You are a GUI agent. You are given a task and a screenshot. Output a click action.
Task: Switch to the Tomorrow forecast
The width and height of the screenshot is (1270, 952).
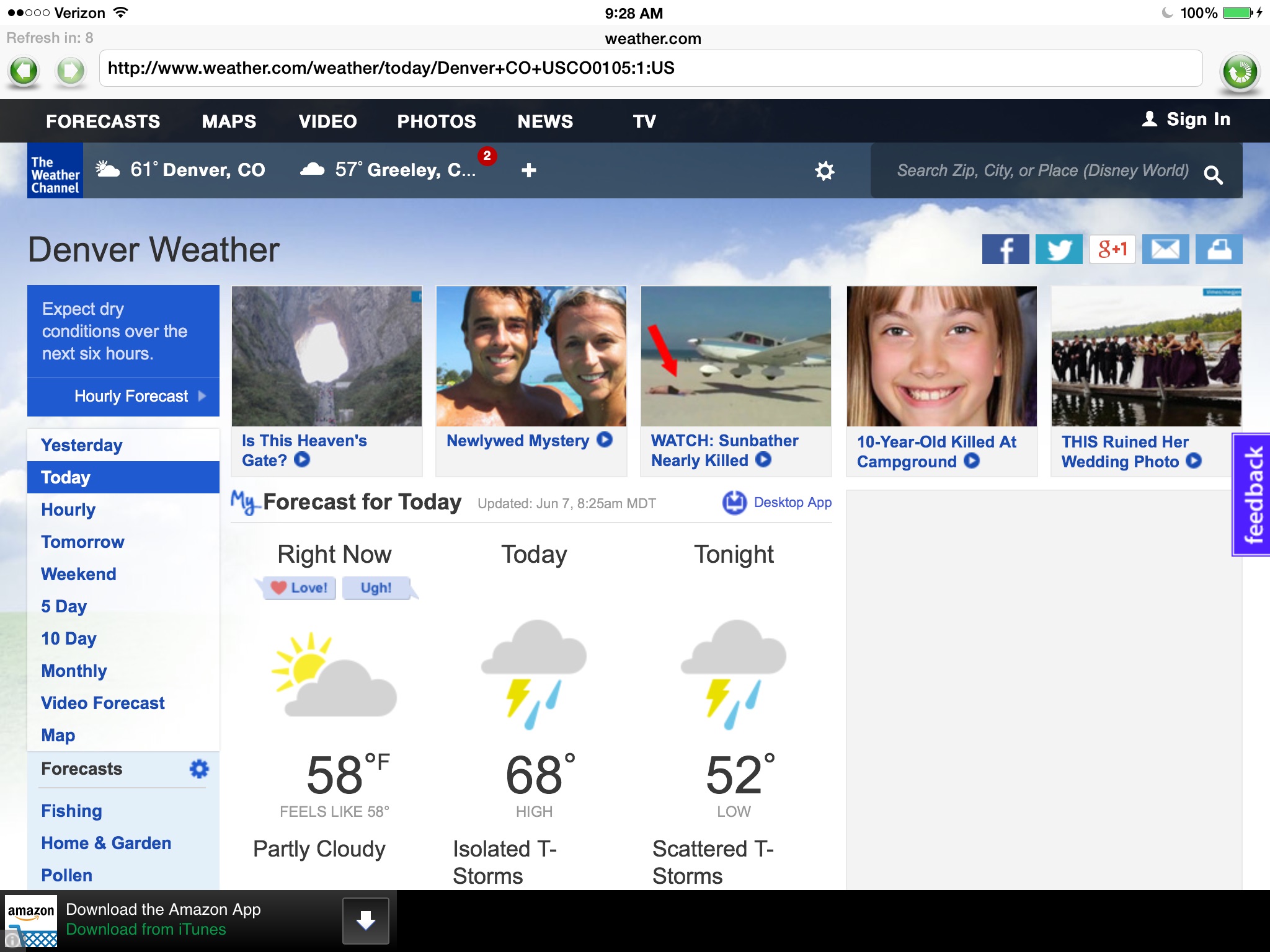tap(82, 542)
